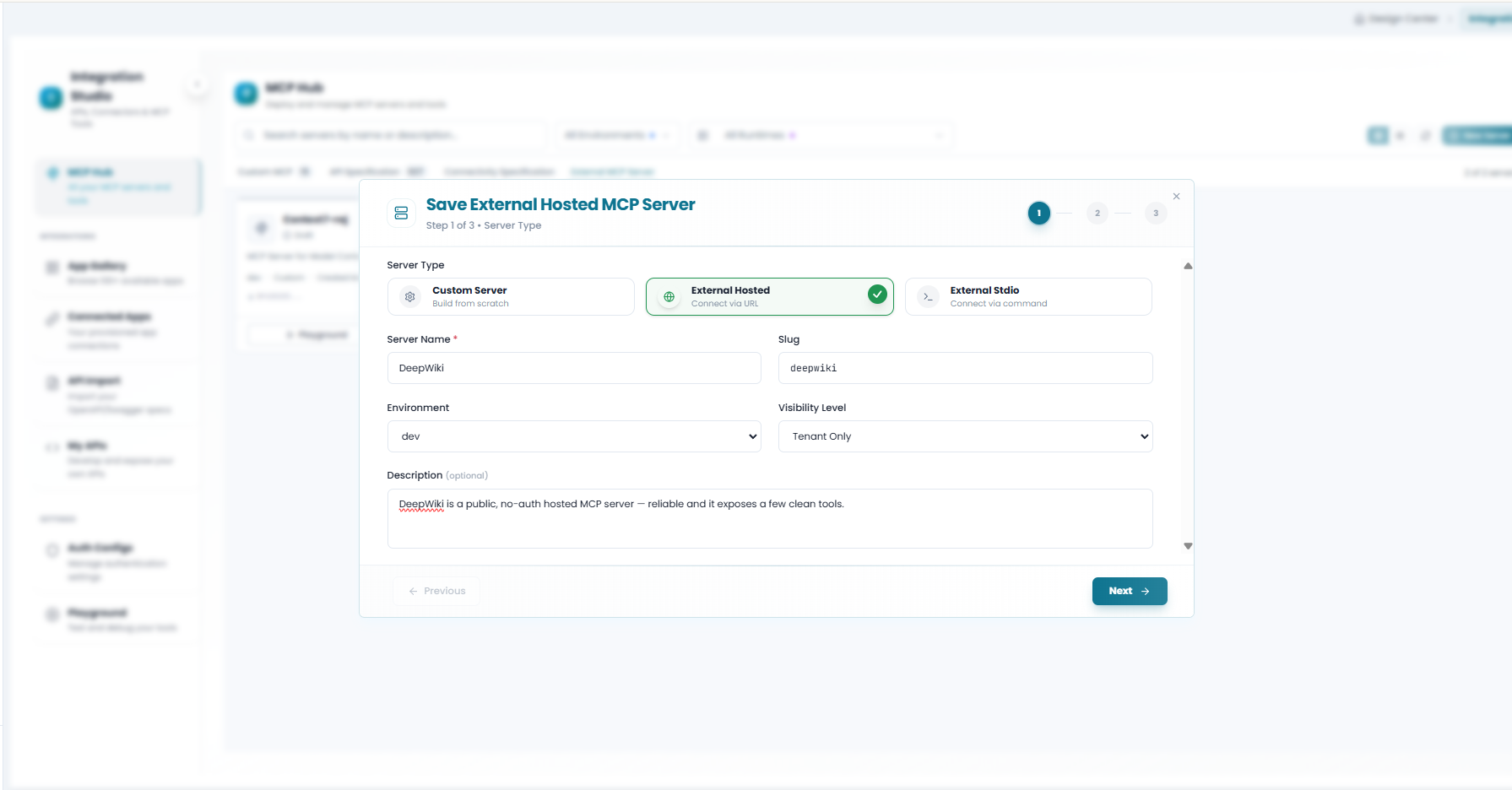Click the 'Server Type' section label
1512x790 pixels.
(415, 265)
